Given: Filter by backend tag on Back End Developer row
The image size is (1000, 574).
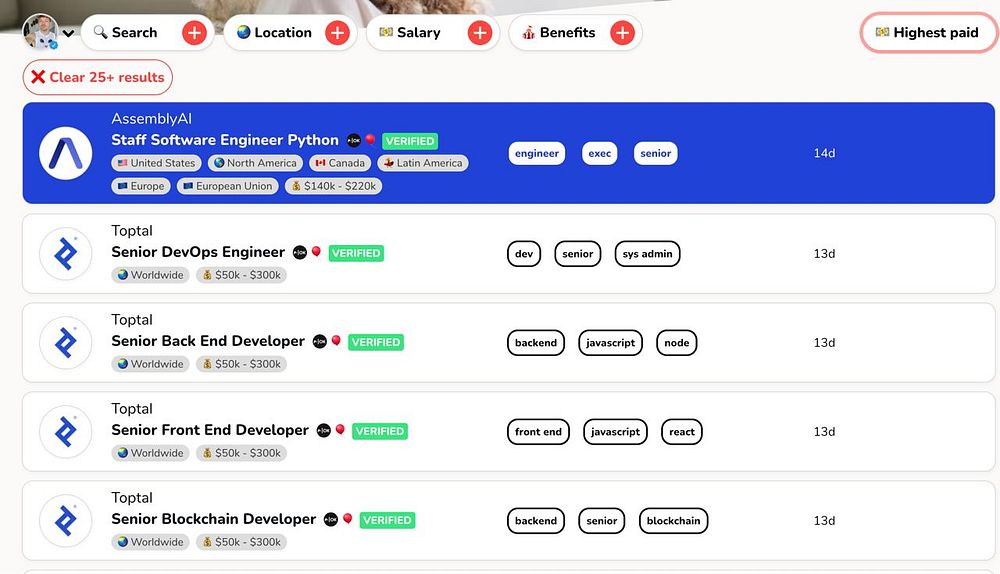Looking at the screenshot, I should click(x=536, y=342).
